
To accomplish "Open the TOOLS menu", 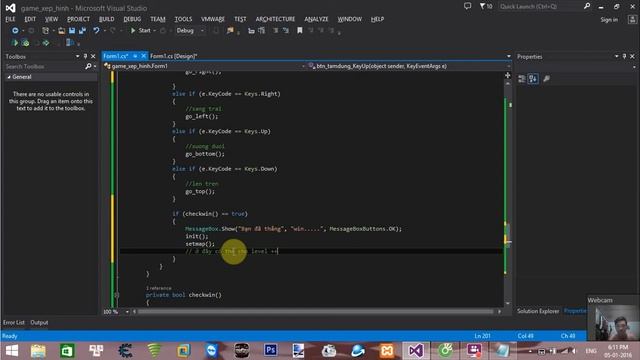I will coord(183,19).
